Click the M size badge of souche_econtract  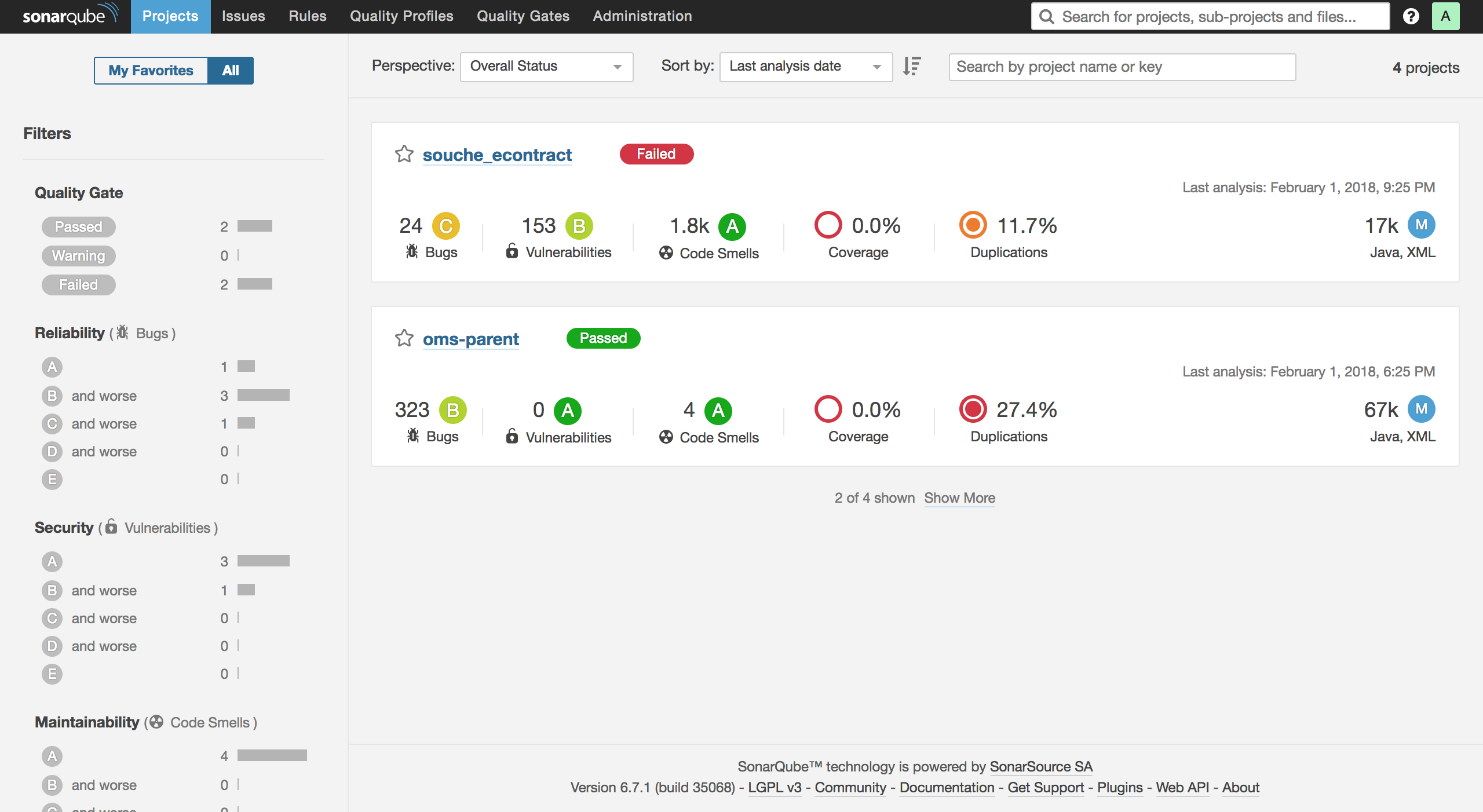coord(1422,225)
